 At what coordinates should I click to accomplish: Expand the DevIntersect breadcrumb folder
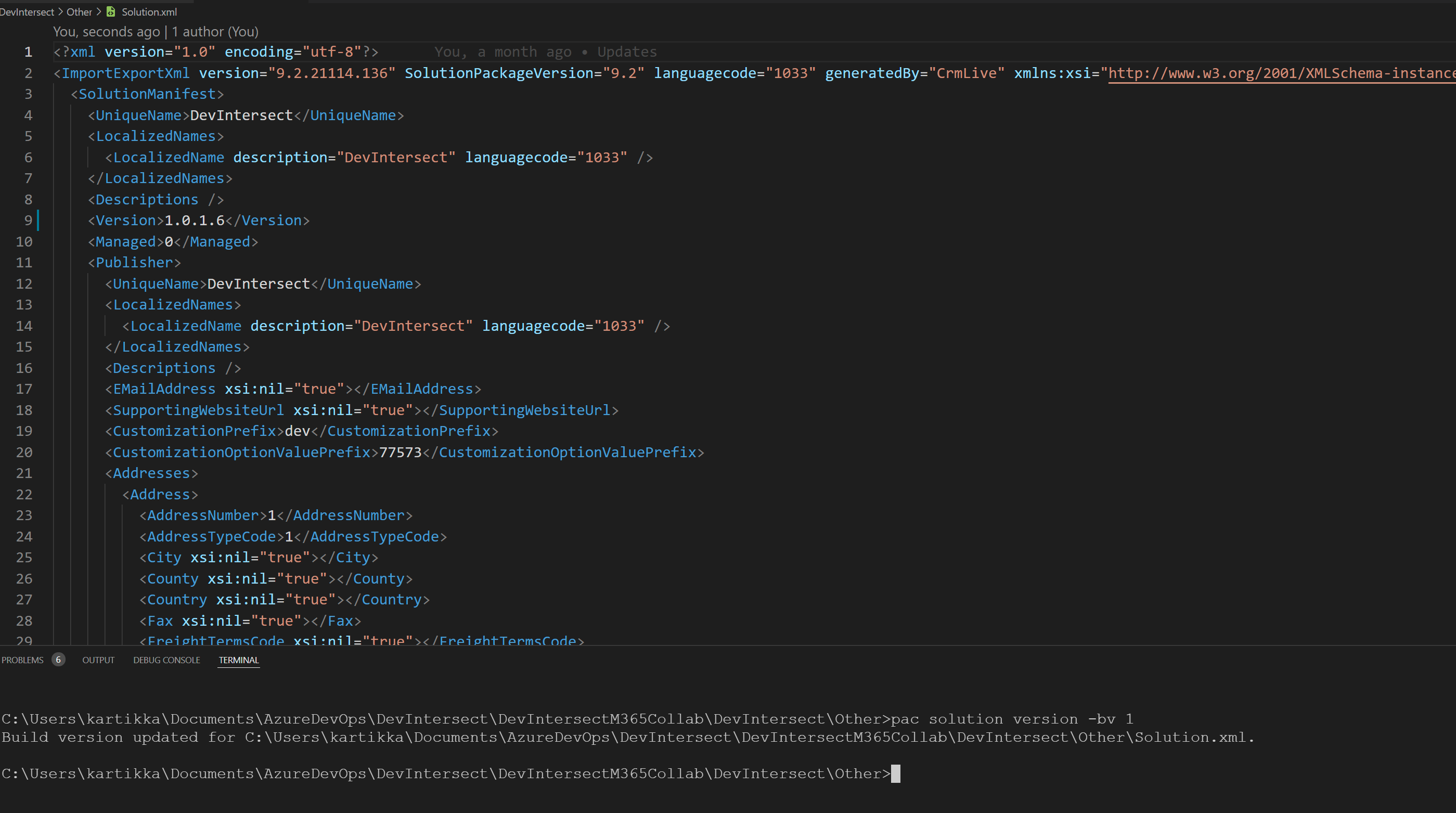26,12
